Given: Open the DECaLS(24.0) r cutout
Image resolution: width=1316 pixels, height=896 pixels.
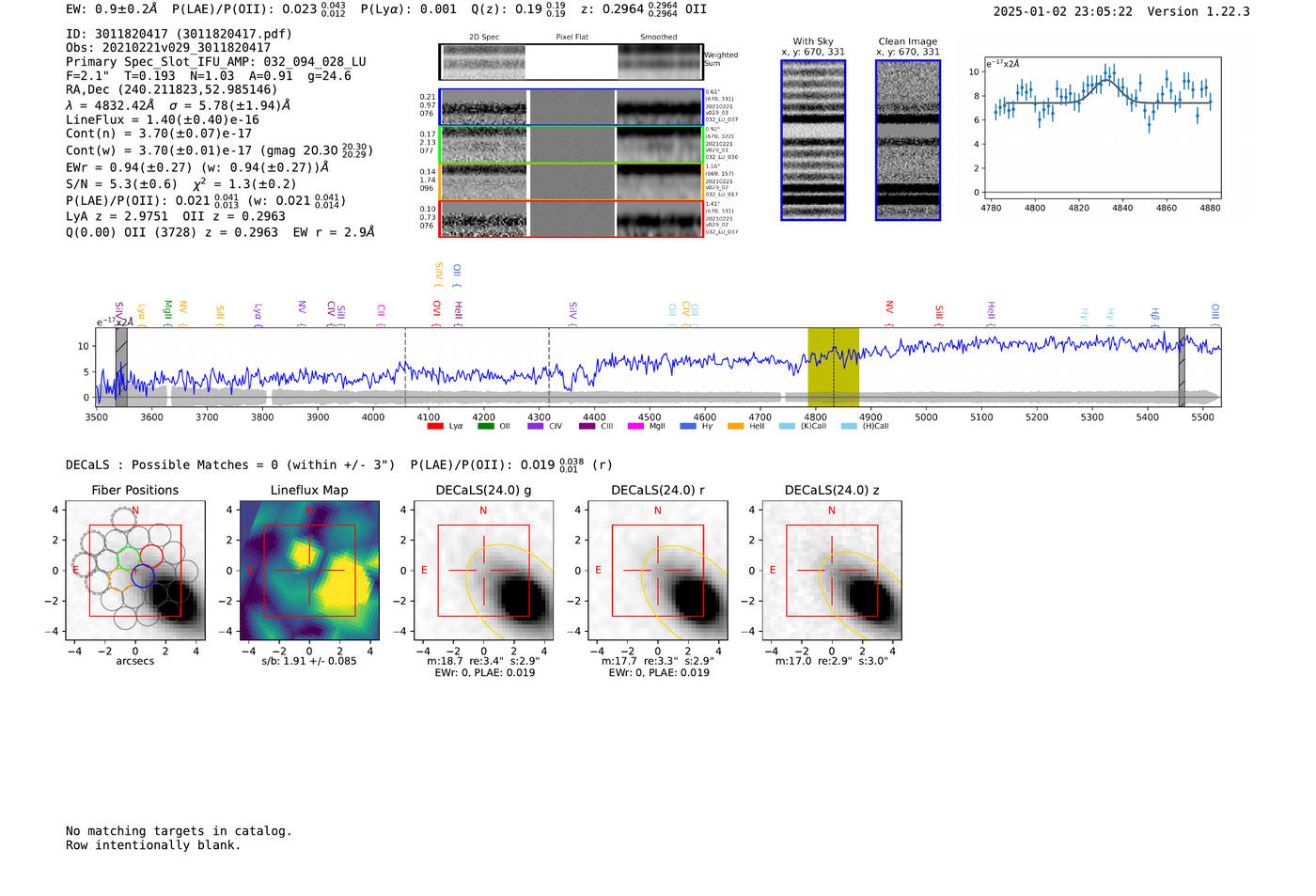Looking at the screenshot, I should tap(657, 571).
